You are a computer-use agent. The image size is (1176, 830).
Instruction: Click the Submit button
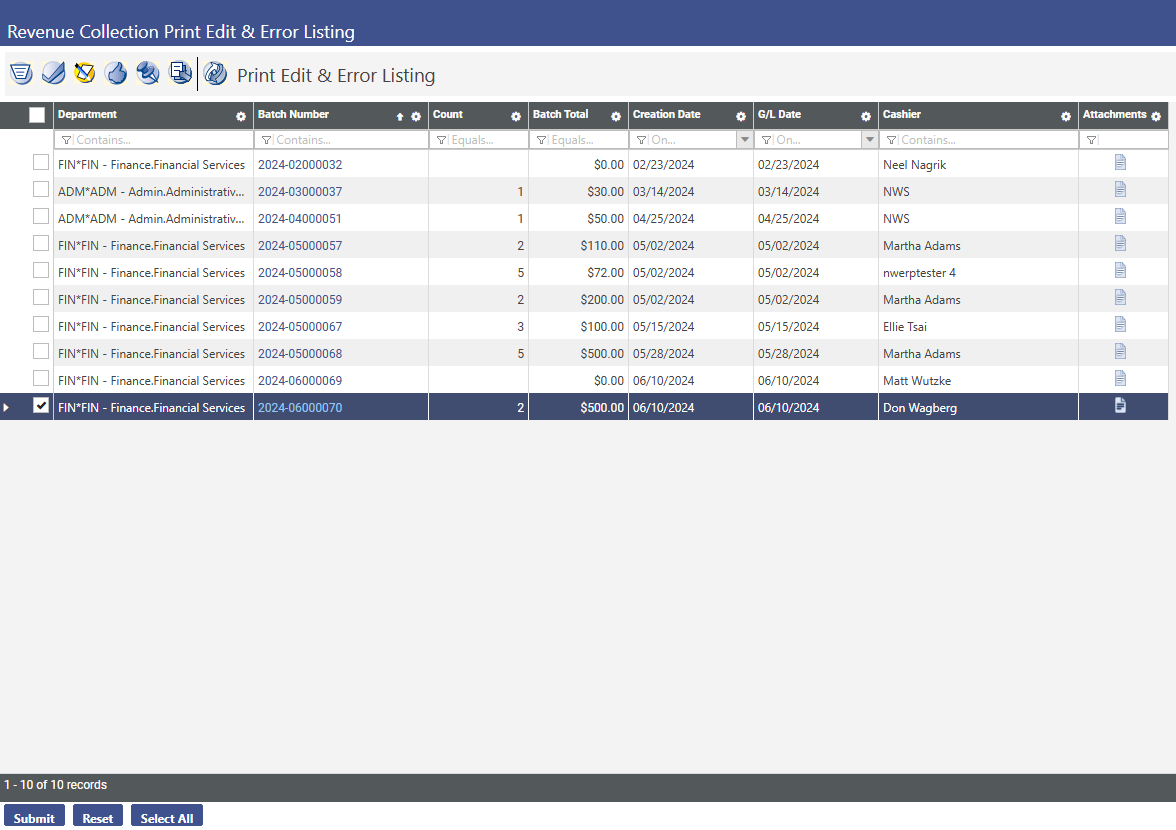34,817
